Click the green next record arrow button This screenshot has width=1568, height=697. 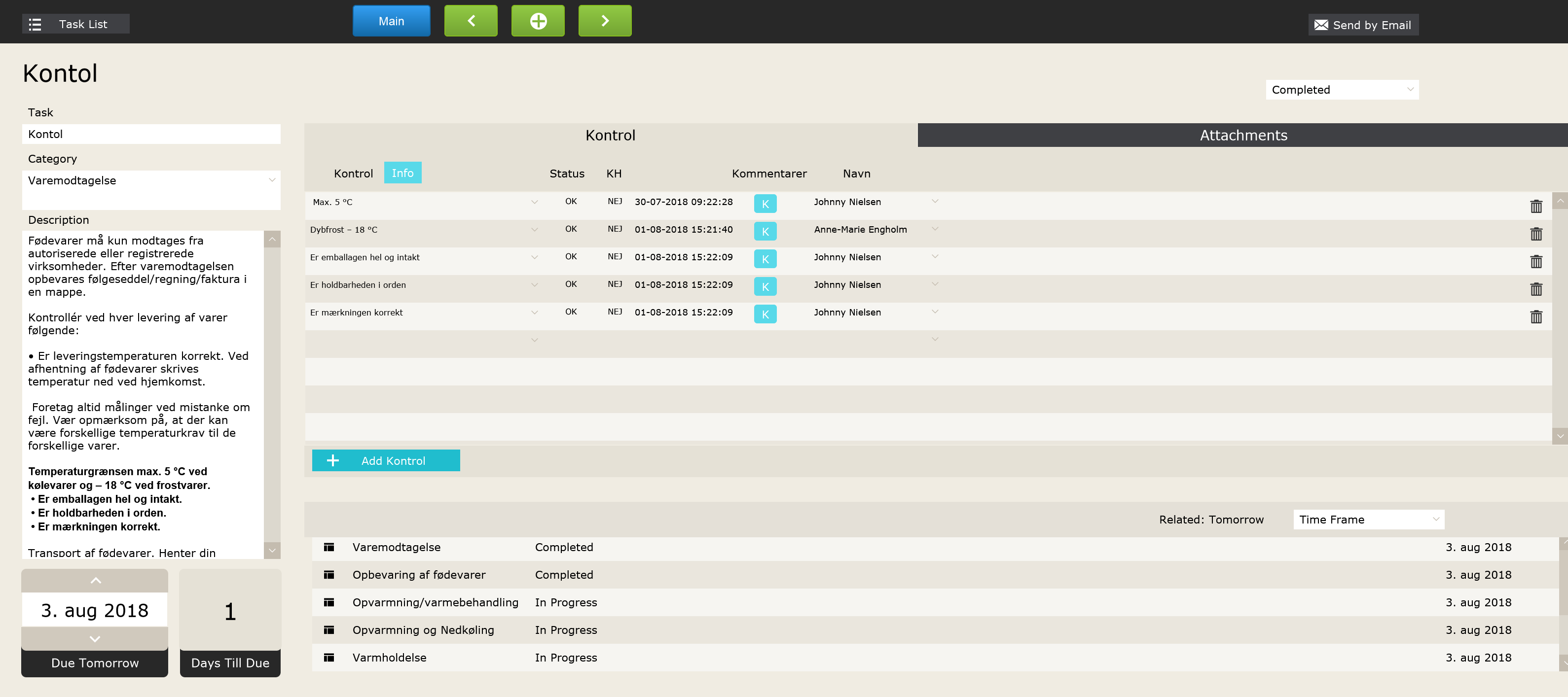point(604,21)
